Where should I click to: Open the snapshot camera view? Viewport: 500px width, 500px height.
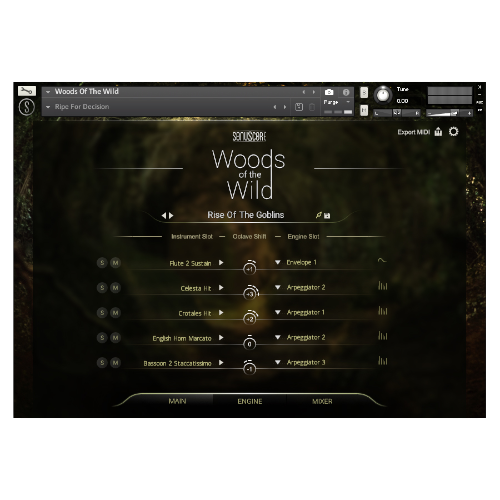pyautogui.click(x=329, y=92)
